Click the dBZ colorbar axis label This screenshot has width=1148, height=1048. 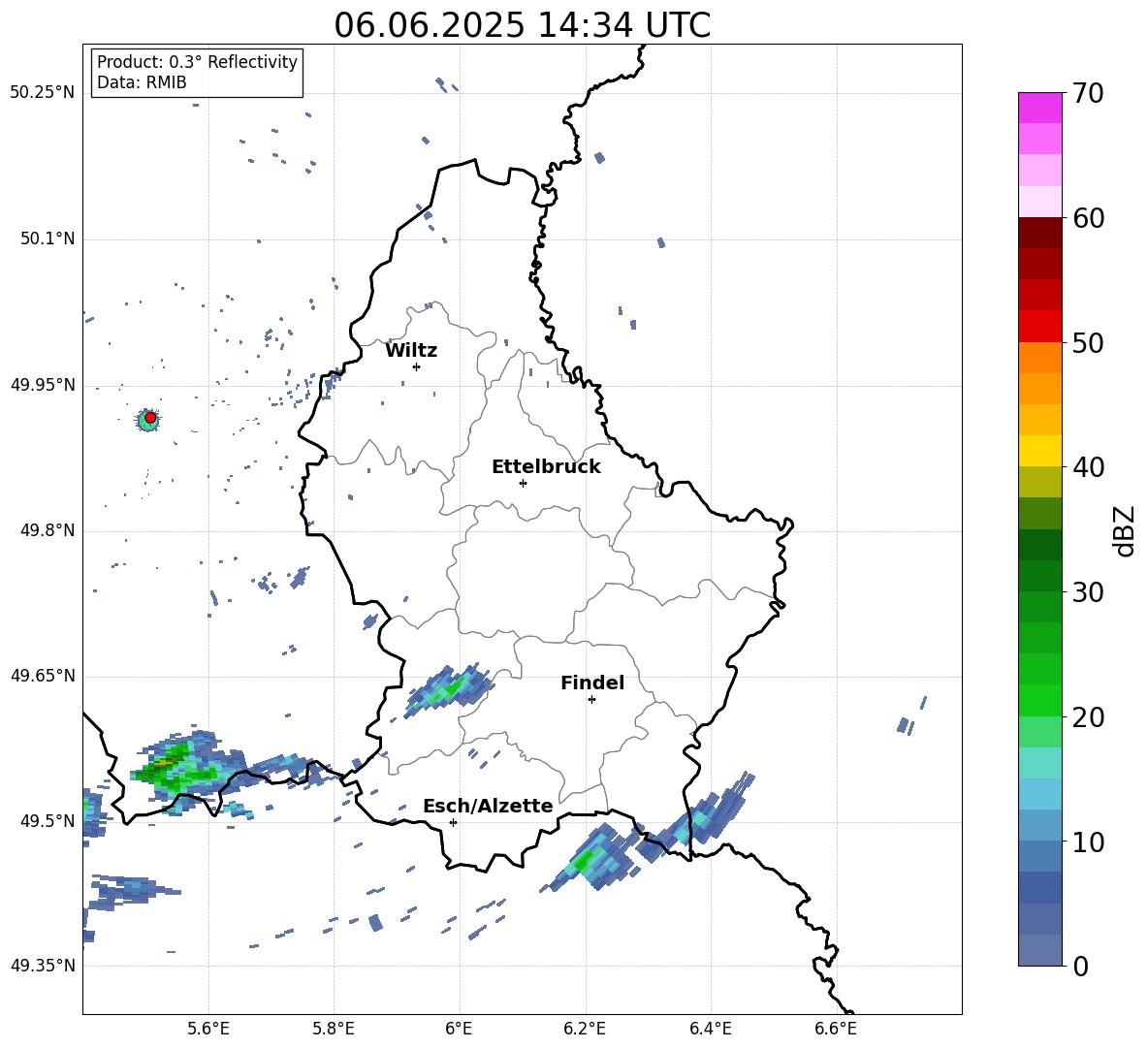[1126, 530]
